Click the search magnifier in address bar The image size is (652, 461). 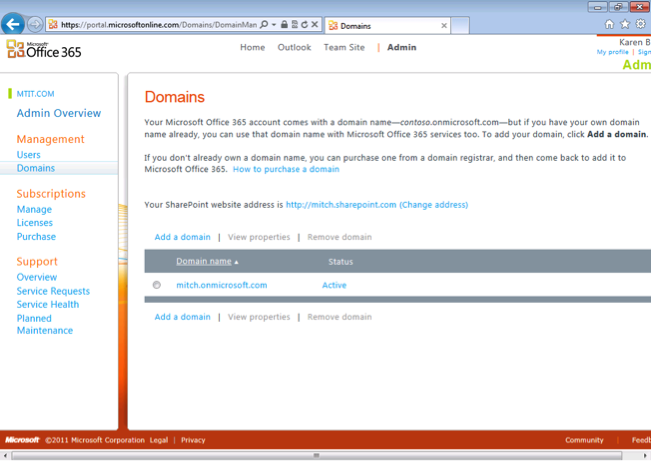(x=264, y=25)
